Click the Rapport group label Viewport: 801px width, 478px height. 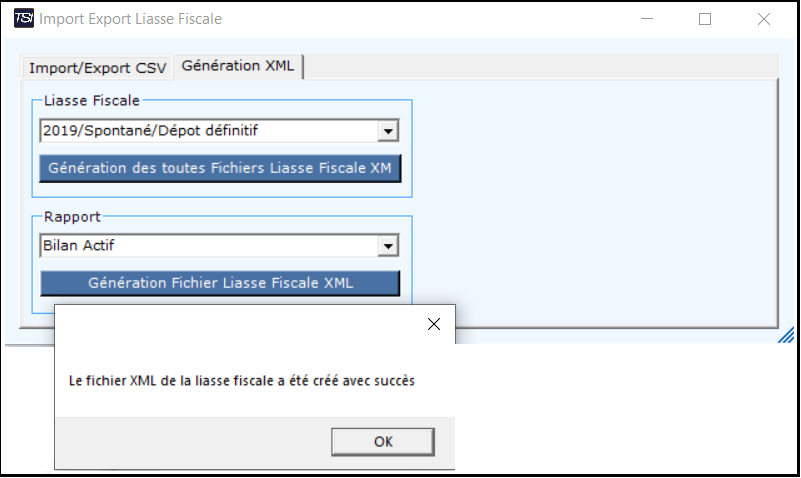(x=72, y=217)
